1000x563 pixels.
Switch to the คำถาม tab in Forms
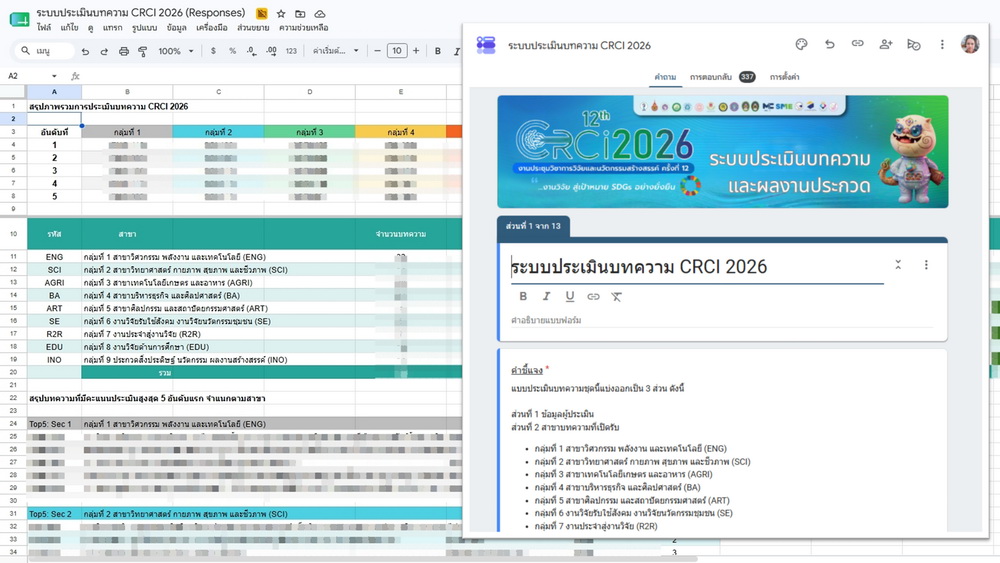point(665,77)
